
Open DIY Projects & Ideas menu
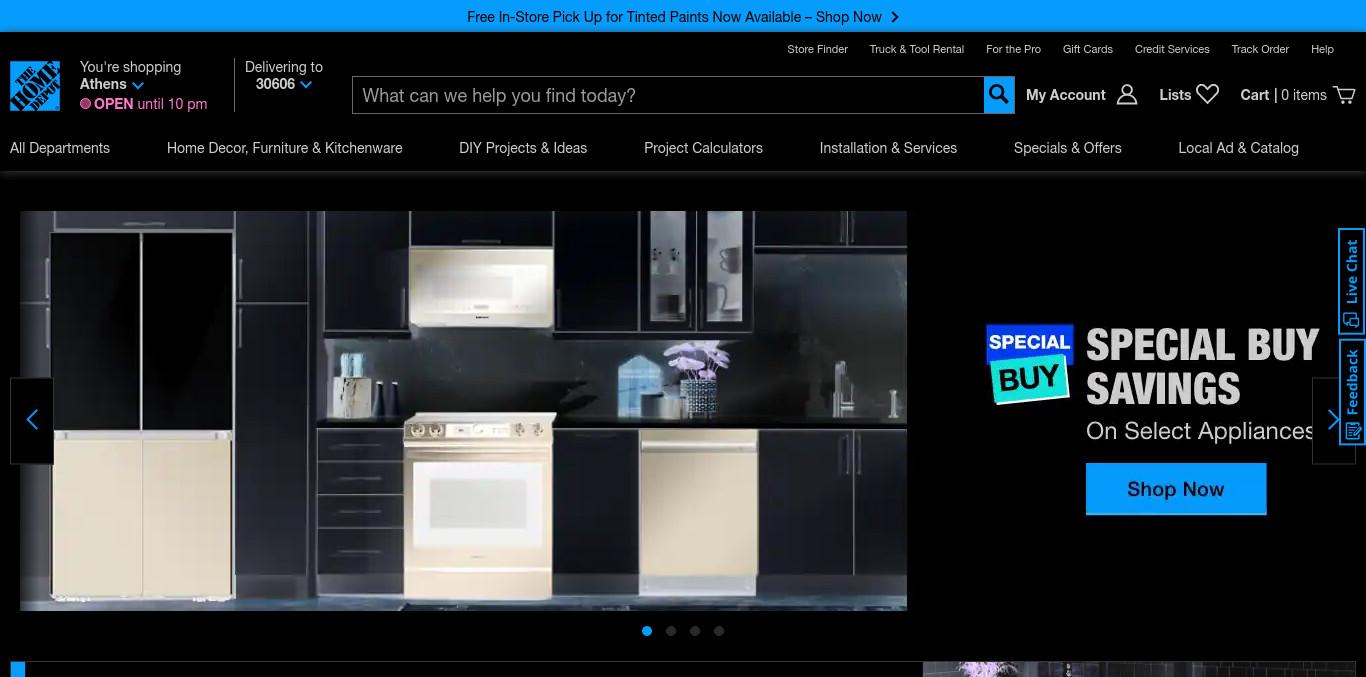point(523,148)
